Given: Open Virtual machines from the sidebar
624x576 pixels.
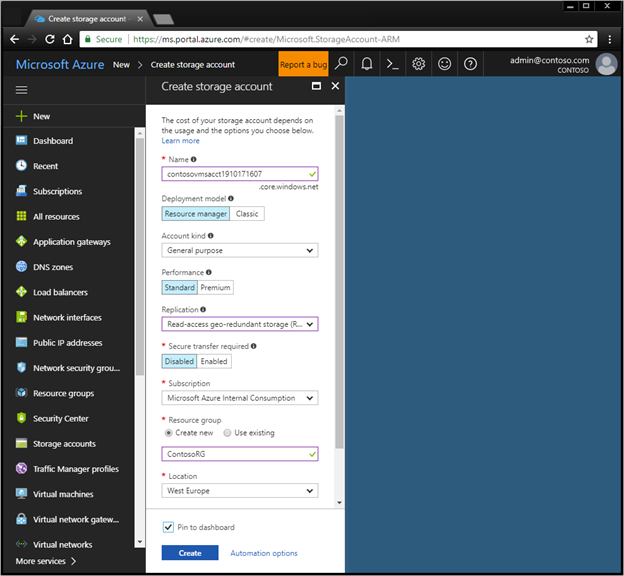Looking at the screenshot, I should click(x=63, y=494).
